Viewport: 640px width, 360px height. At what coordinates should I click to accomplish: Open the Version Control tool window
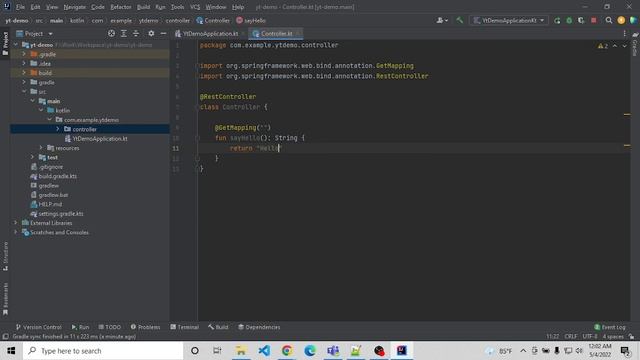[38, 327]
